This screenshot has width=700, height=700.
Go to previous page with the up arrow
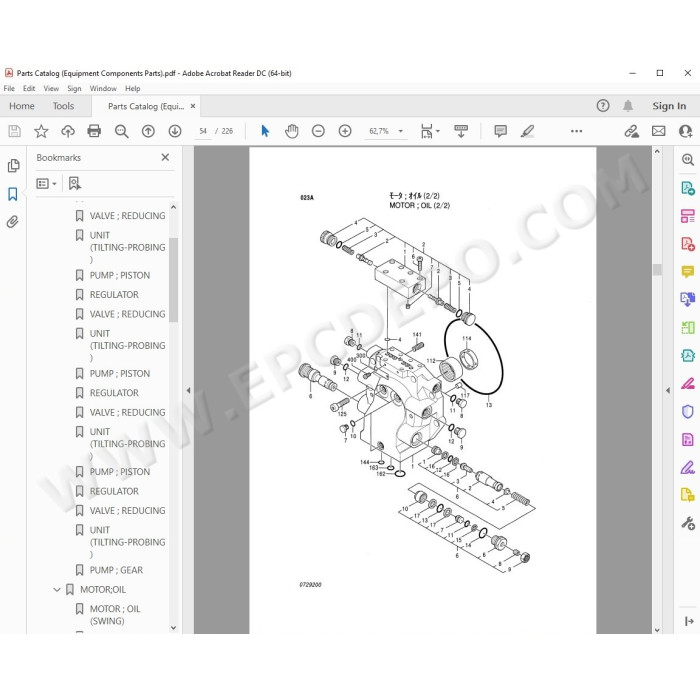(148, 131)
